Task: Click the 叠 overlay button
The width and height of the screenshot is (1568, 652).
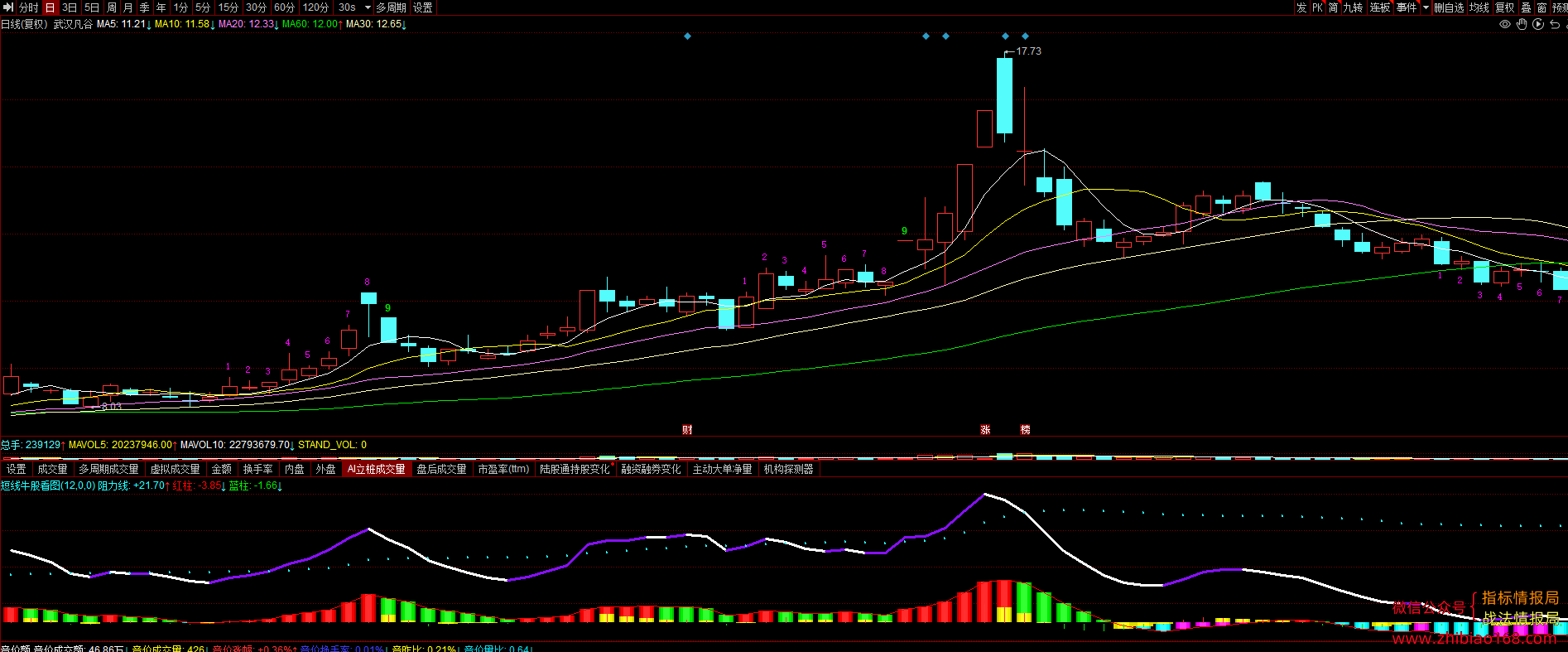Action: coord(1526,7)
